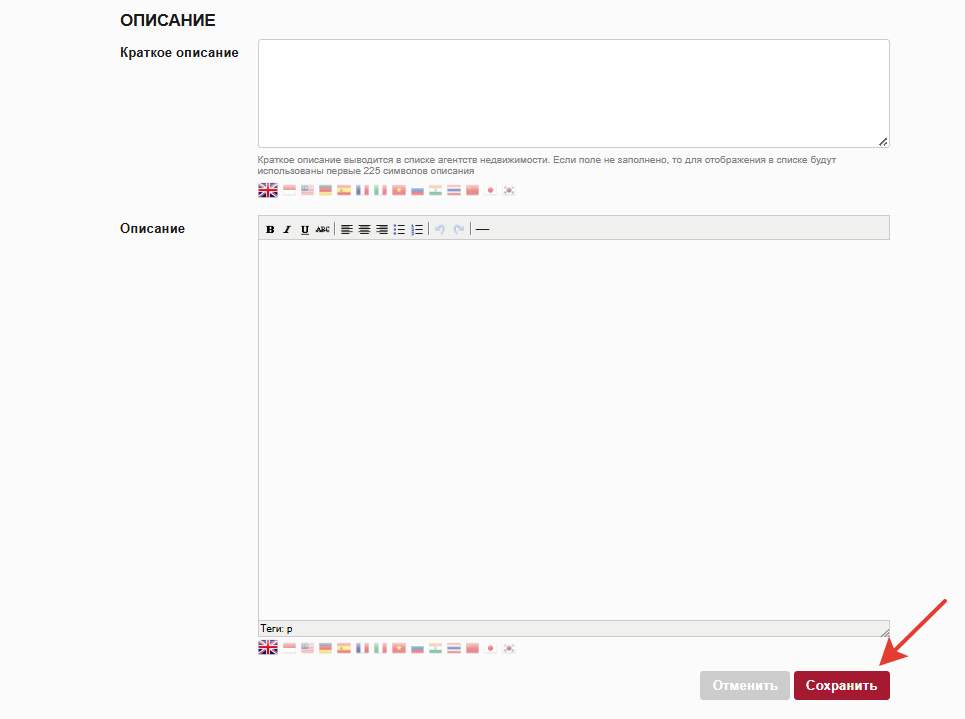Focus the Краткое описание text area

pyautogui.click(x=573, y=93)
